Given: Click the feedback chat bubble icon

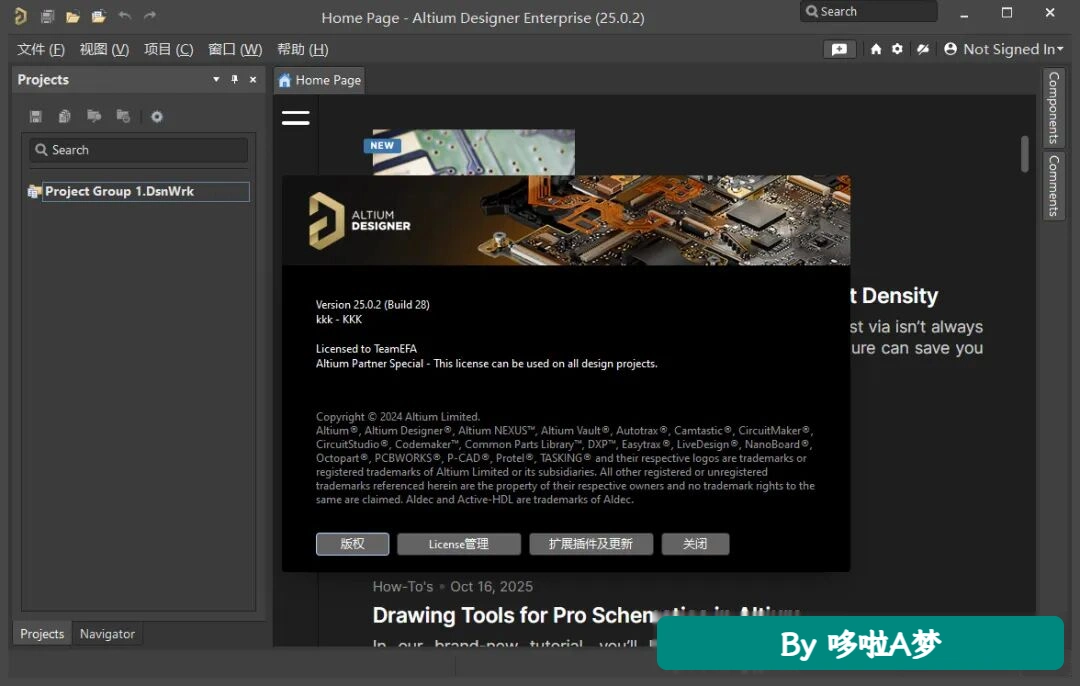Looking at the screenshot, I should (840, 49).
